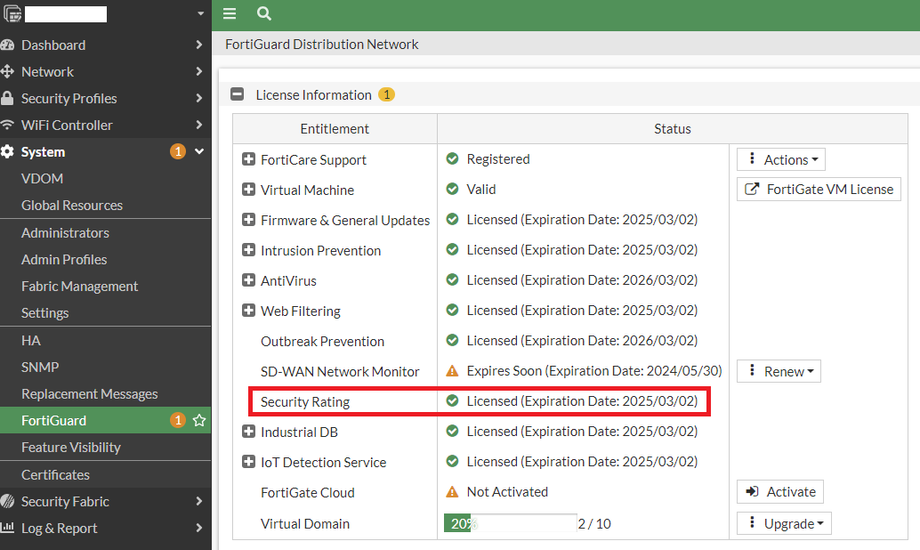This screenshot has width=920, height=550.
Task: Expand the Web Filtering entitlement row
Action: (249, 311)
